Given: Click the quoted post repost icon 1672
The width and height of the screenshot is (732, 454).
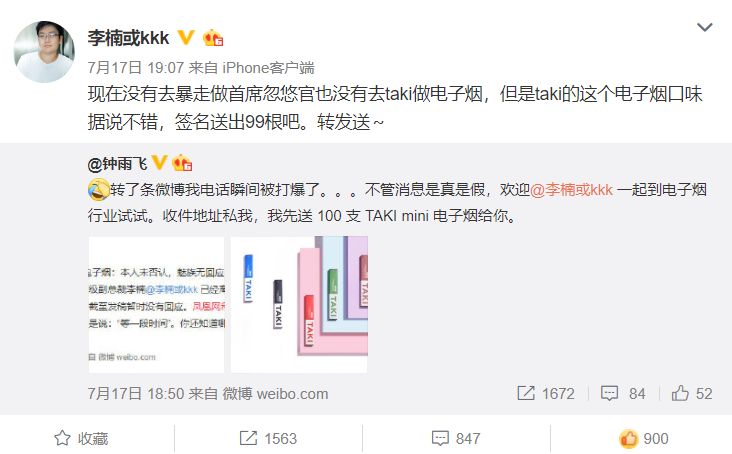Looking at the screenshot, I should (x=545, y=394).
